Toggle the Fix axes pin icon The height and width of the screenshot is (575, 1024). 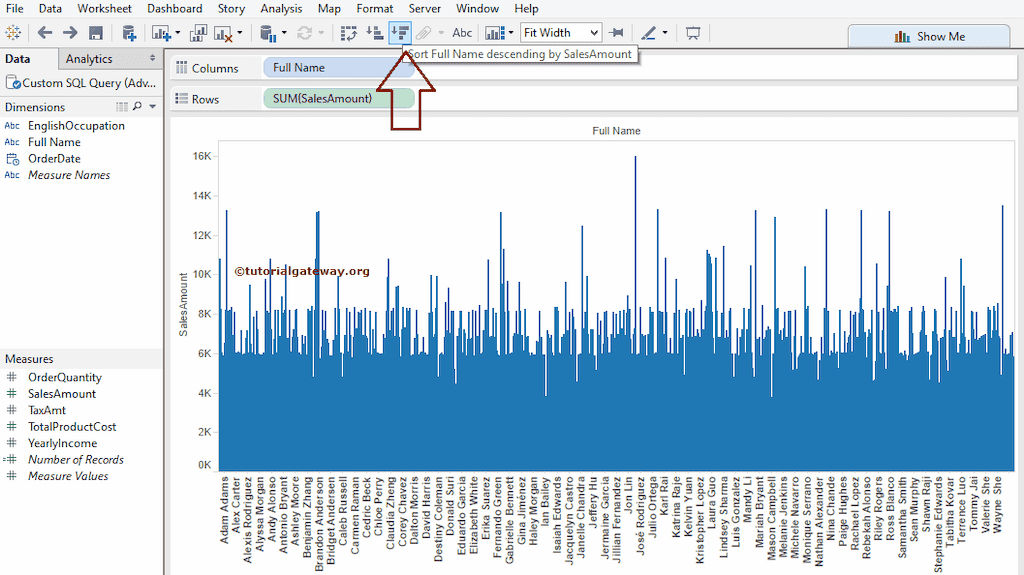click(617, 33)
